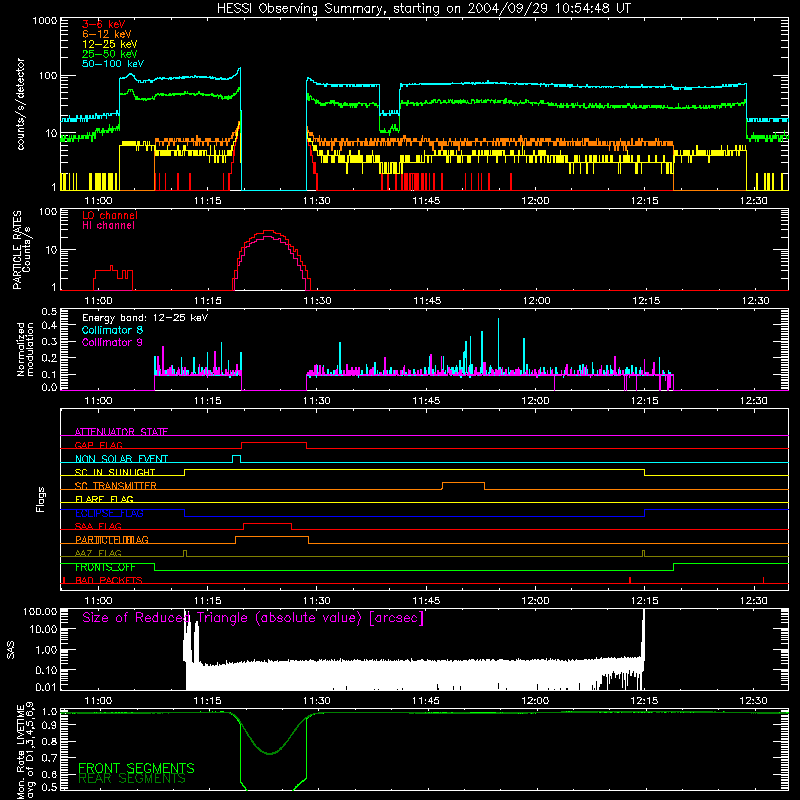Click the 1000 tick on the count-rate axis
This screenshot has height=800, width=800.
[x=44, y=21]
